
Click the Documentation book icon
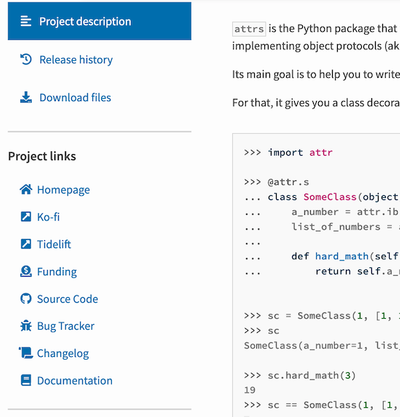click(x=26, y=380)
